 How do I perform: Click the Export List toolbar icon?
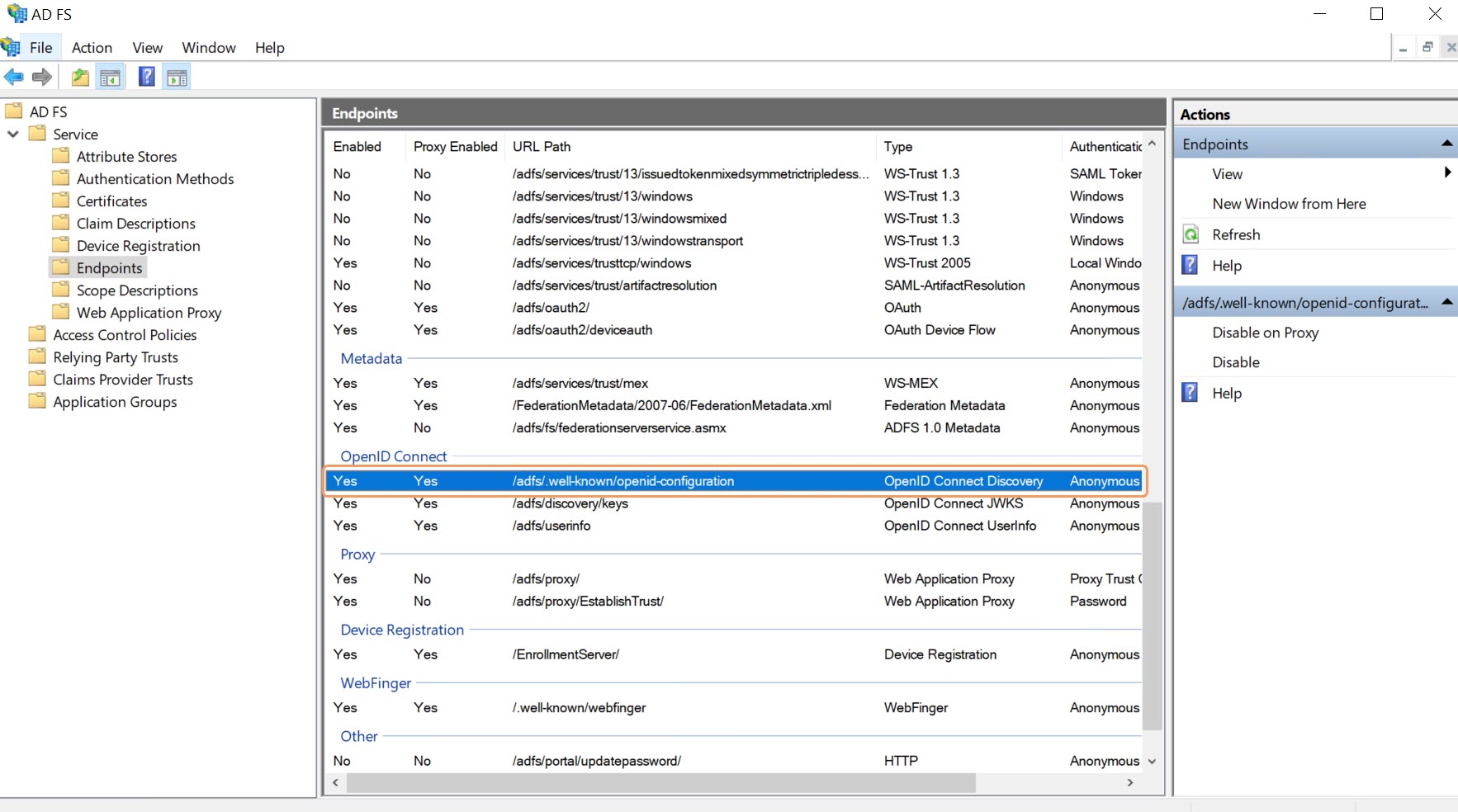[79, 77]
